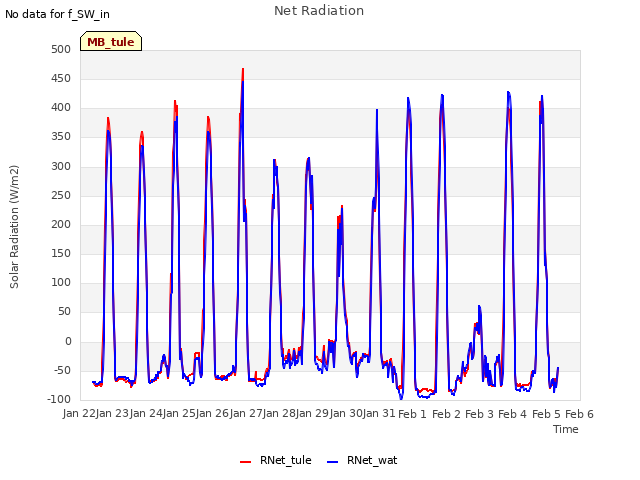Screen dimensions: 640x480
Task: Click the Jan 29 peak near 230 W/m2
Action: point(342,206)
